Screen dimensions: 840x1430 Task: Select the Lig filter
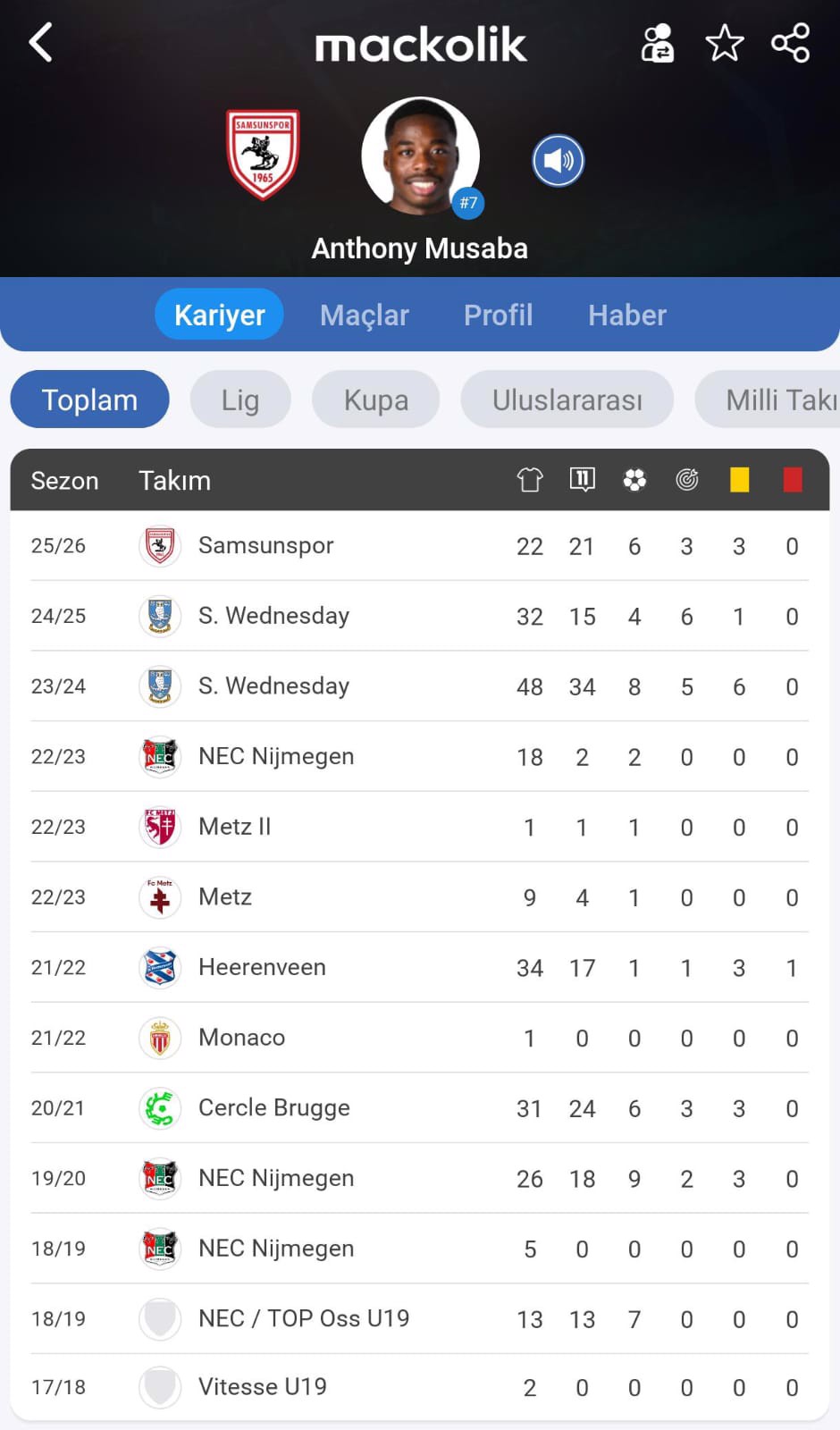point(240,400)
